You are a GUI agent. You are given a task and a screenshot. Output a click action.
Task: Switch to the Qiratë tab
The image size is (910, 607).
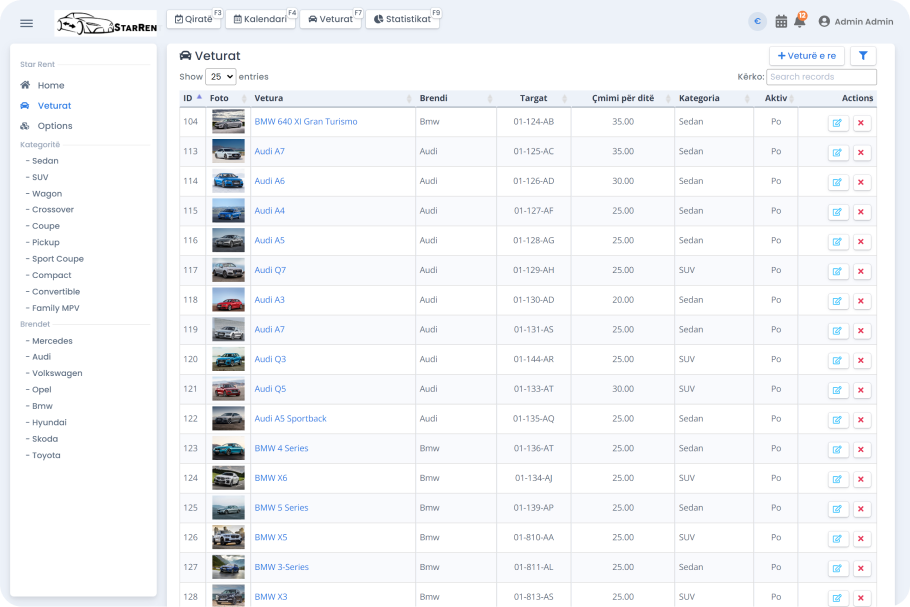coord(194,19)
